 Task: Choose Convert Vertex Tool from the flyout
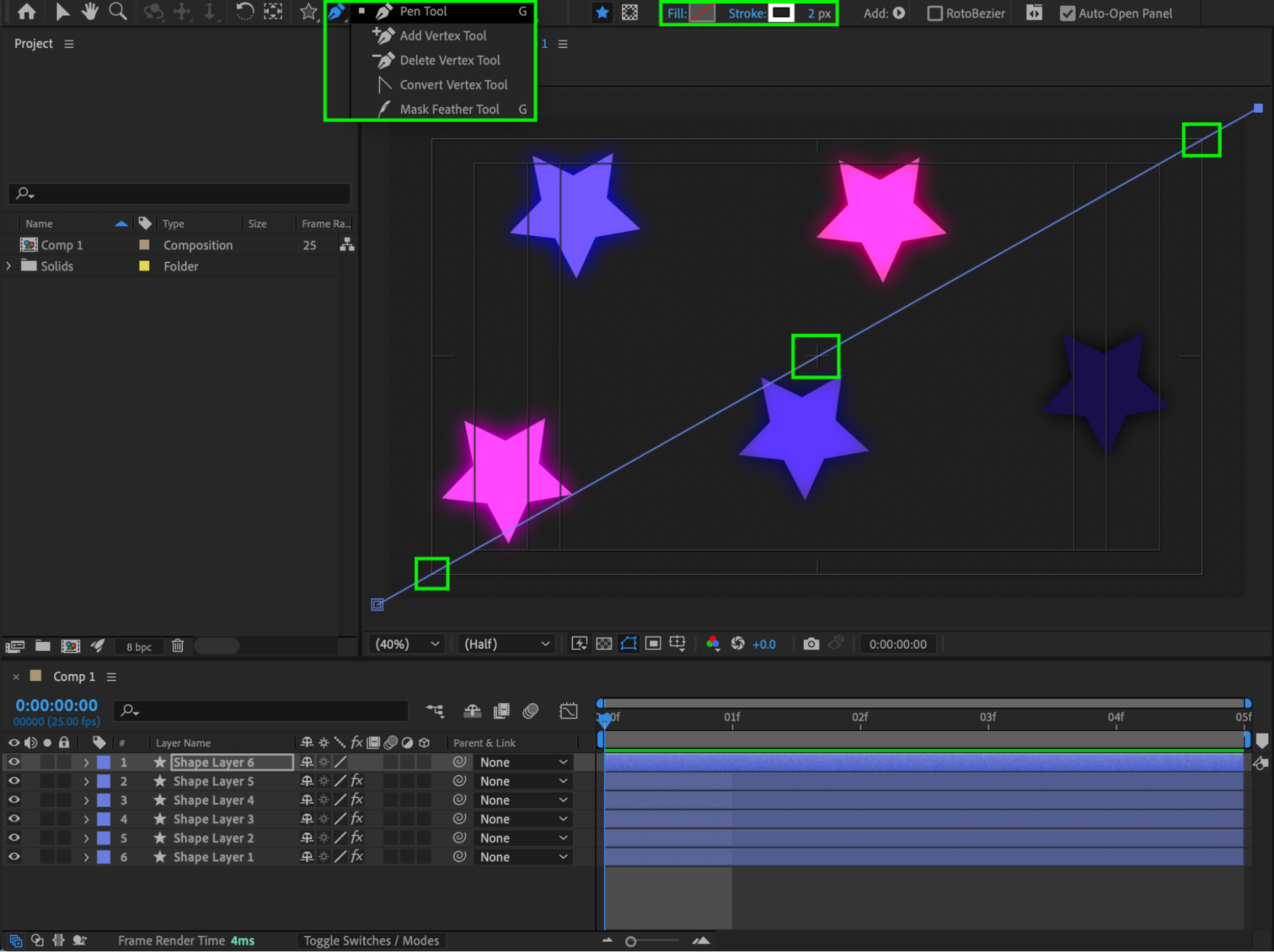(453, 85)
